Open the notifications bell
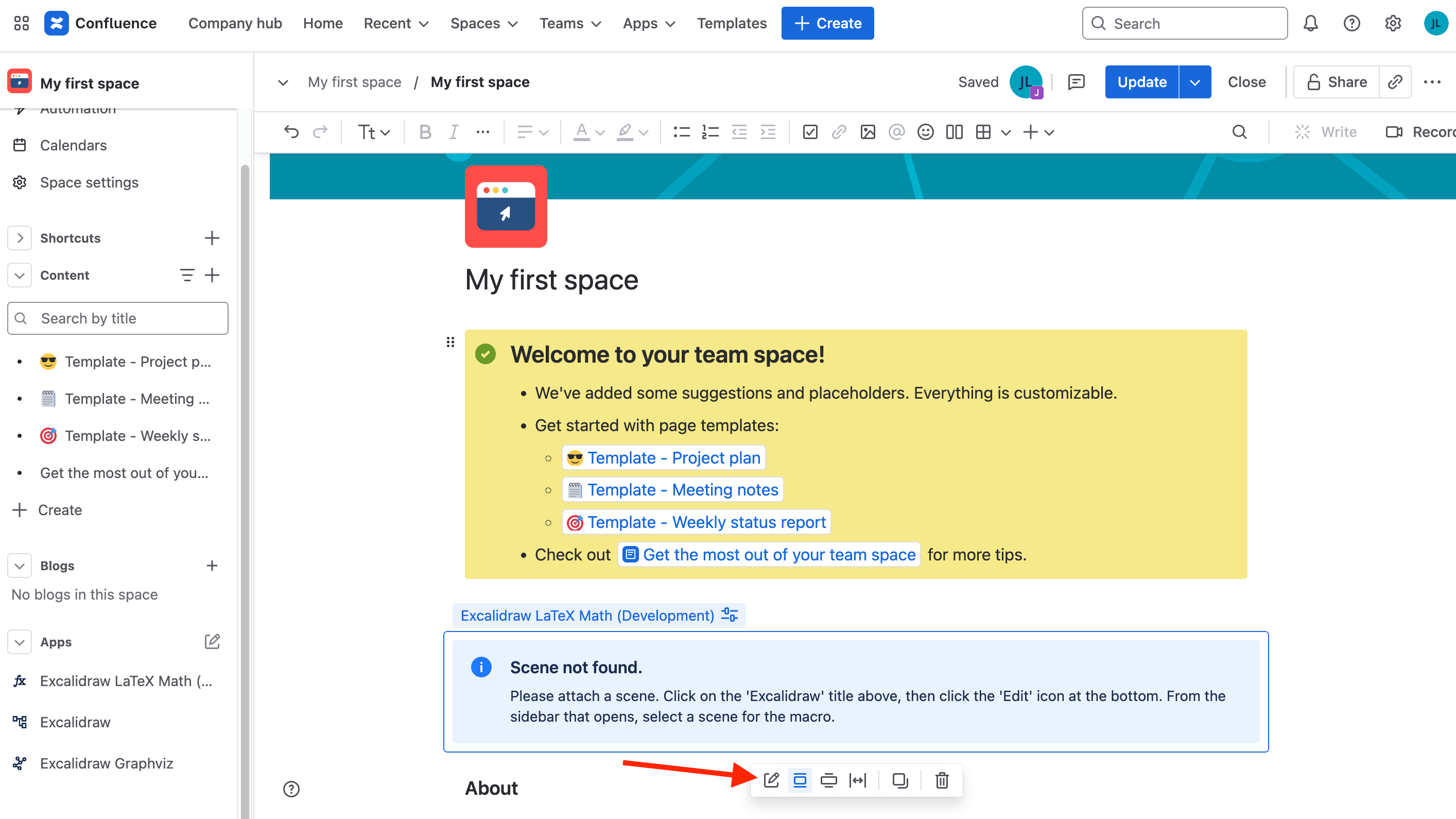The height and width of the screenshot is (819, 1456). (x=1311, y=23)
